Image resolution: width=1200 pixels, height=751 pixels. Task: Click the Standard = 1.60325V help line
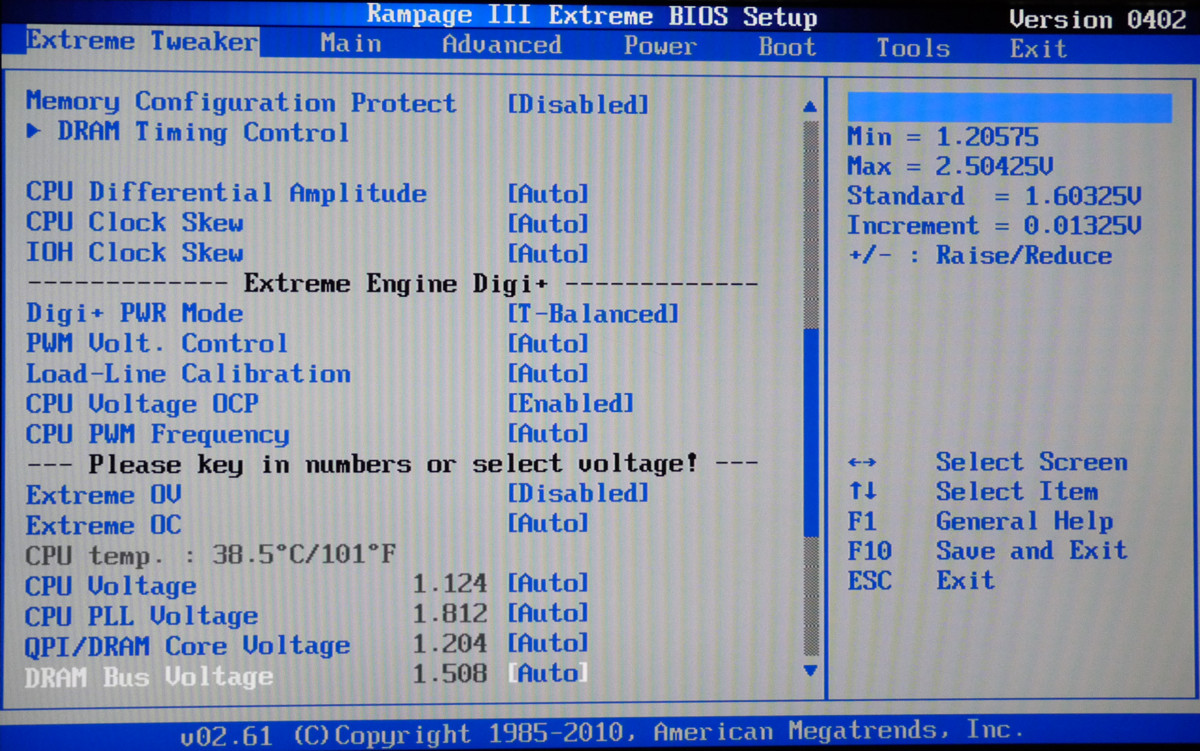coord(994,196)
